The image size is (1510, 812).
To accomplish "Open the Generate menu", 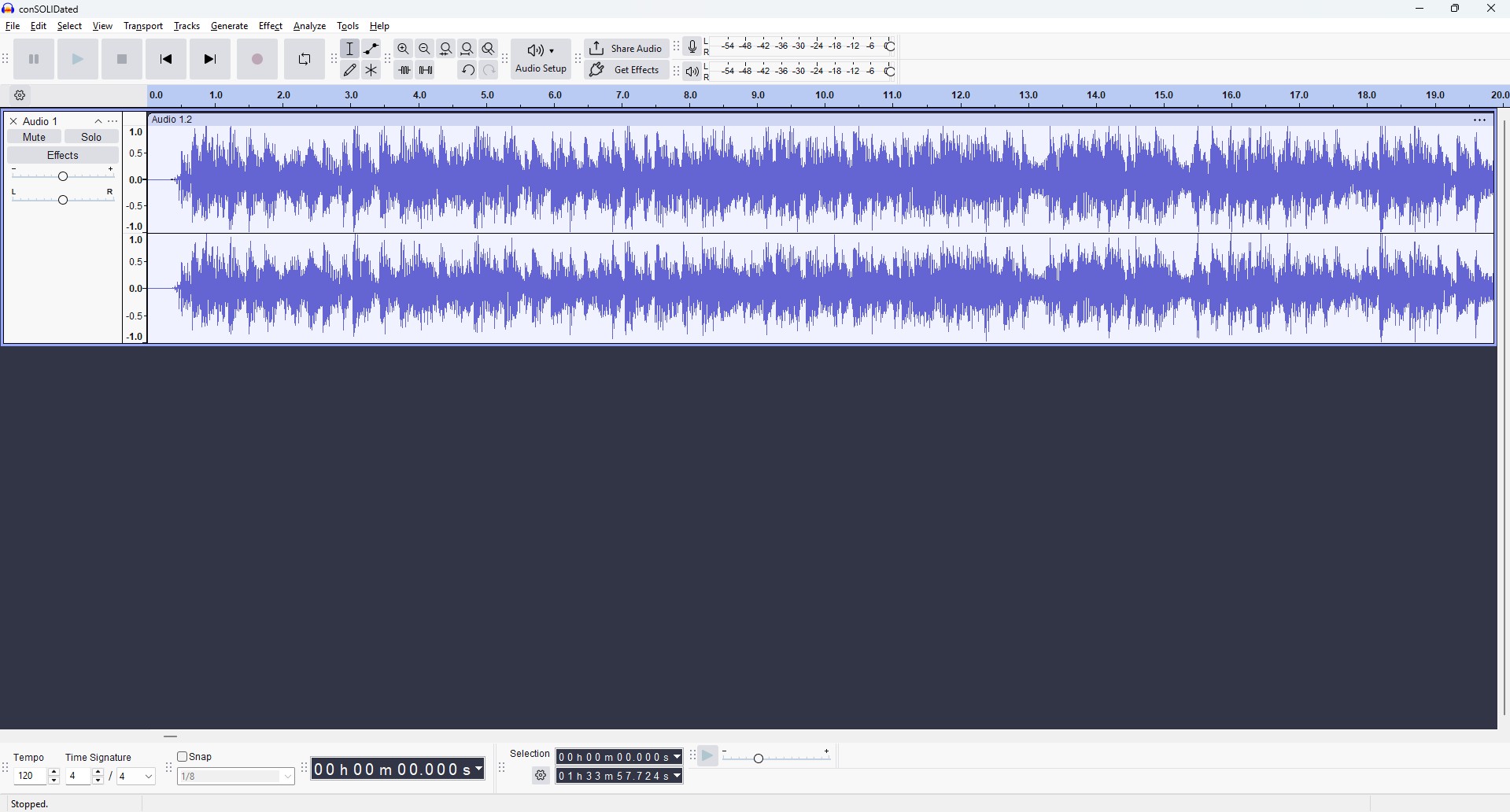I will pyautogui.click(x=229, y=26).
